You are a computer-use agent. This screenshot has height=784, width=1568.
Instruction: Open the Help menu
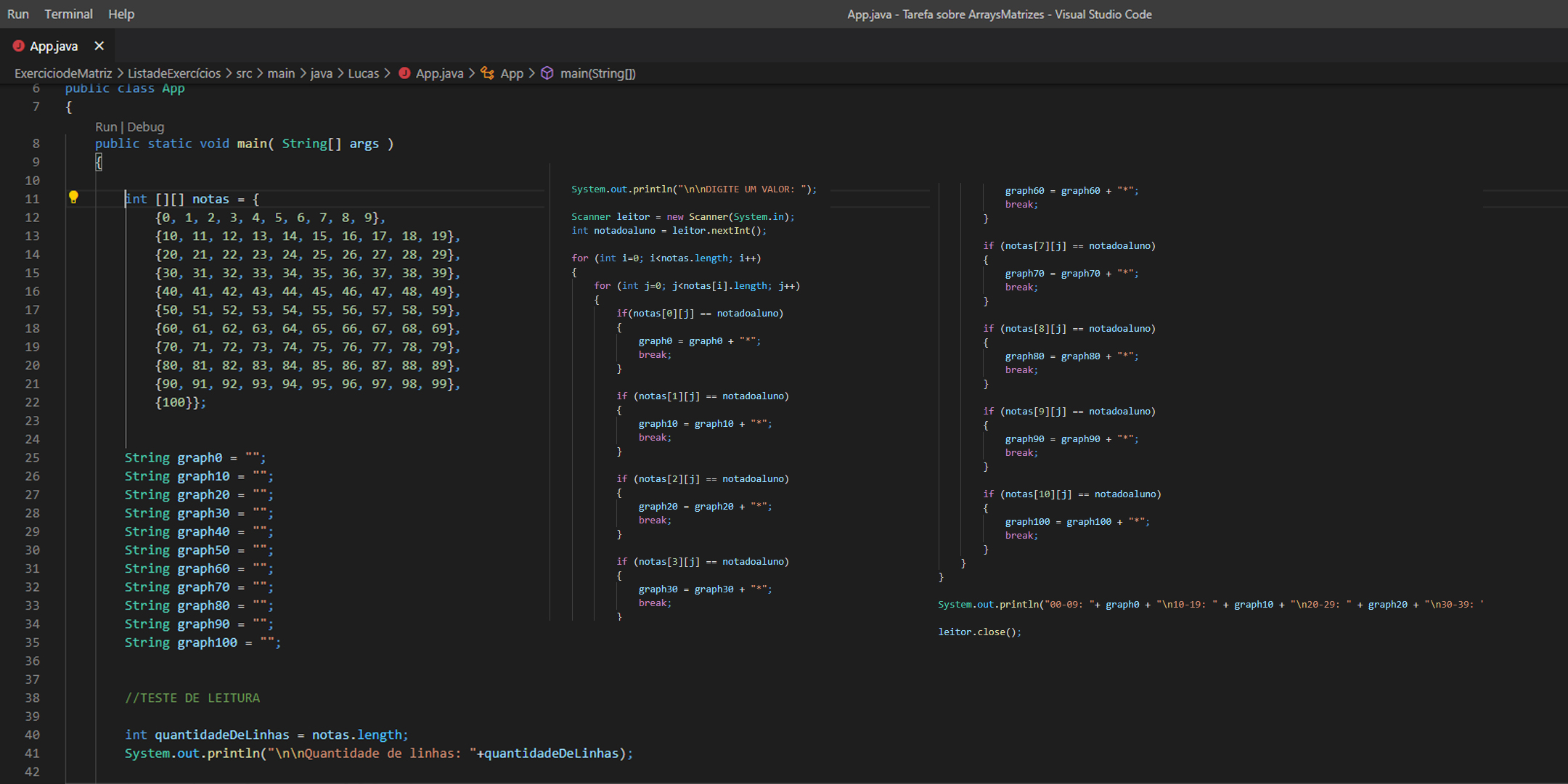pyautogui.click(x=121, y=14)
